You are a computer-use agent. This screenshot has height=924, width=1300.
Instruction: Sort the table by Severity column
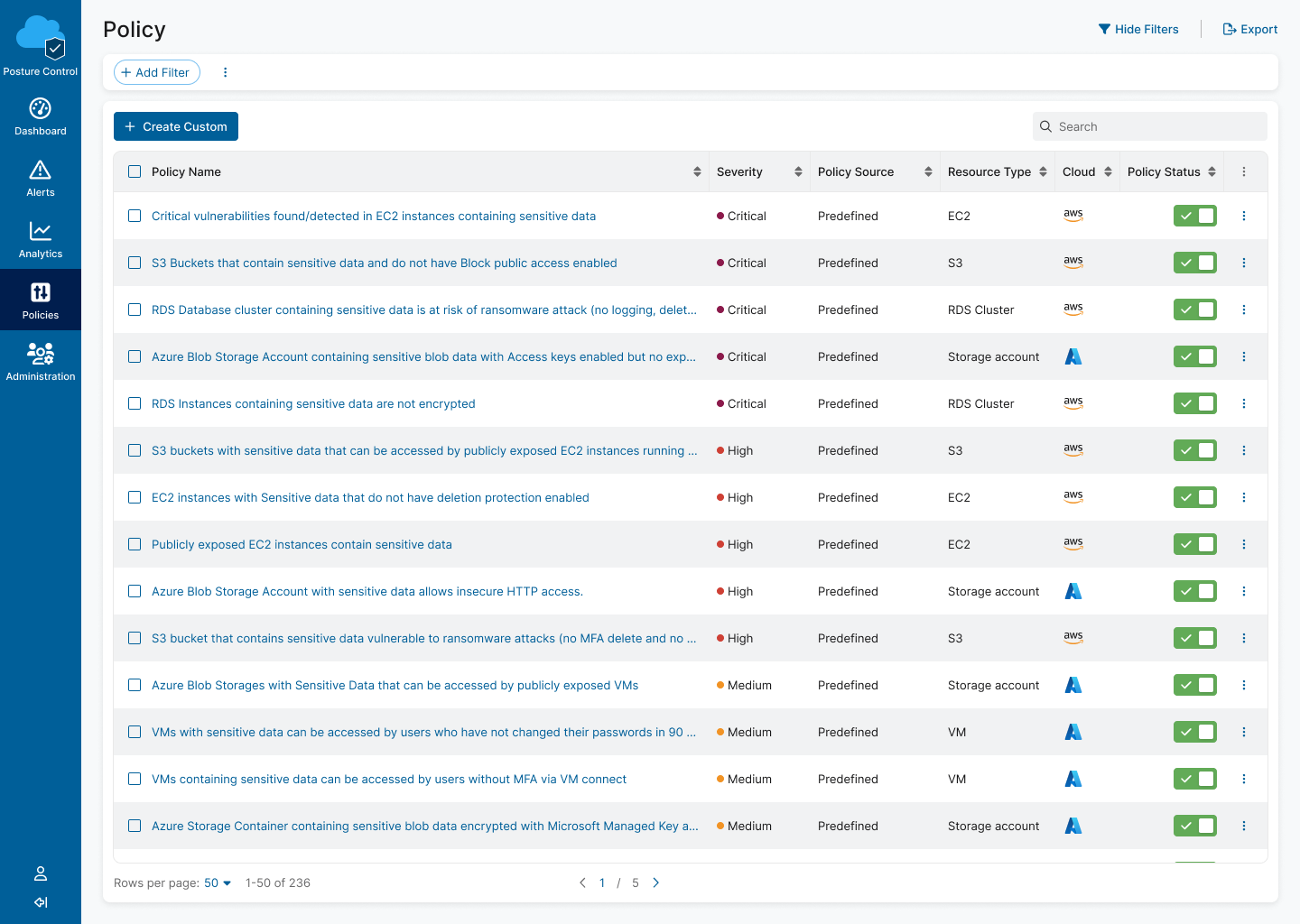(x=798, y=171)
